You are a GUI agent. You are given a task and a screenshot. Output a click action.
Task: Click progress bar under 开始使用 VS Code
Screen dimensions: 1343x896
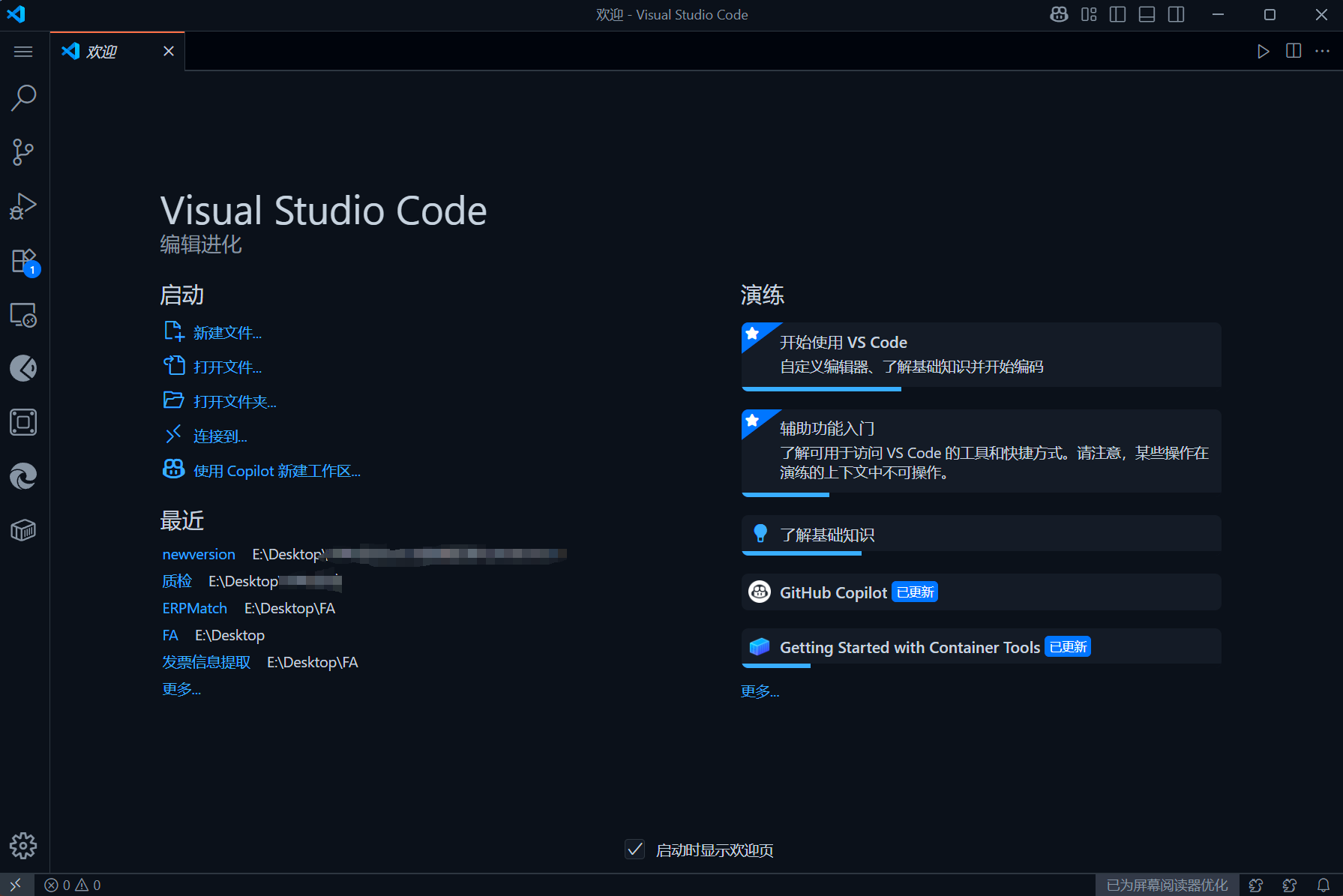821,389
